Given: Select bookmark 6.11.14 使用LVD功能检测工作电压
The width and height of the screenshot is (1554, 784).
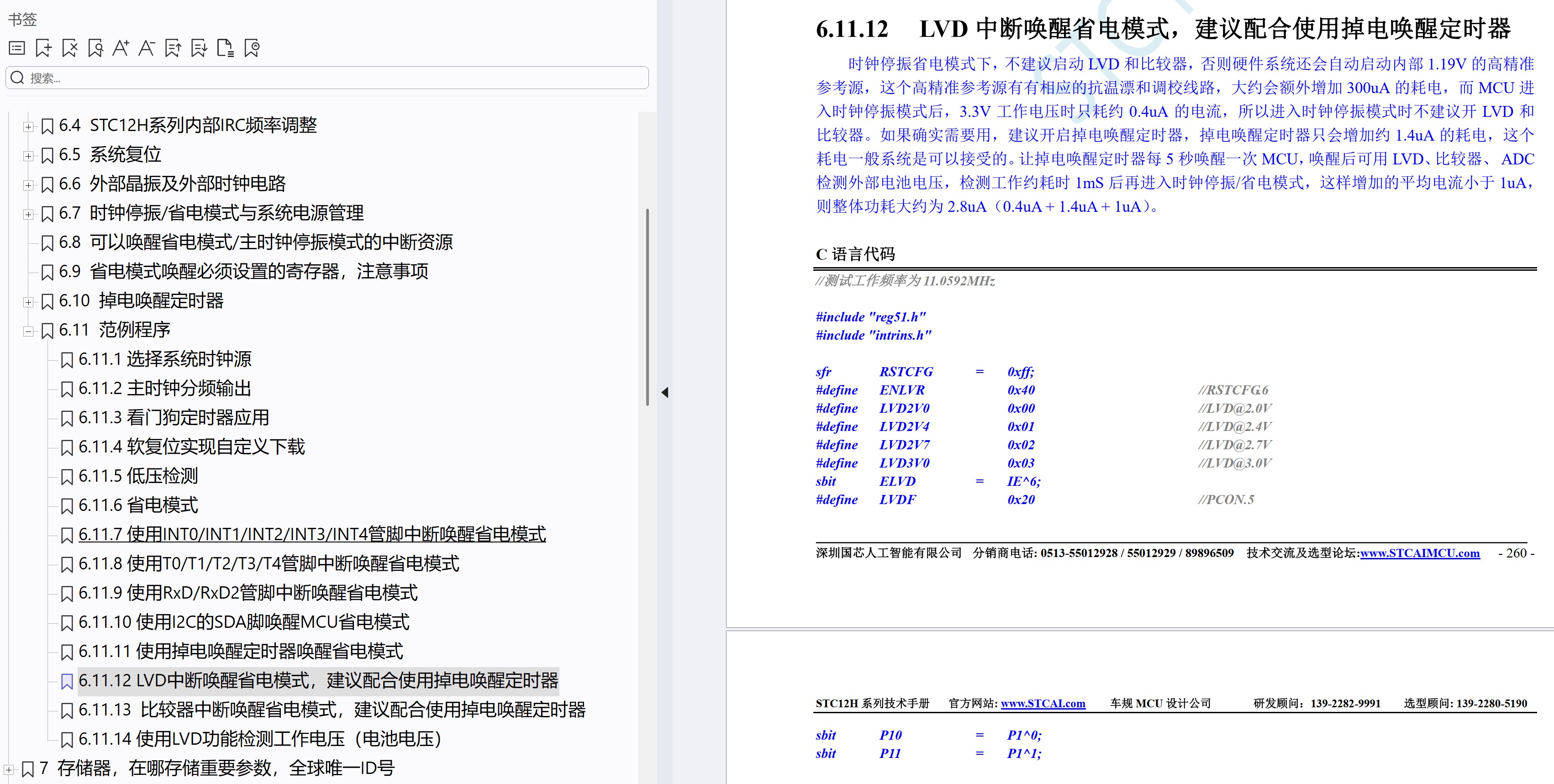Looking at the screenshot, I should [260, 739].
